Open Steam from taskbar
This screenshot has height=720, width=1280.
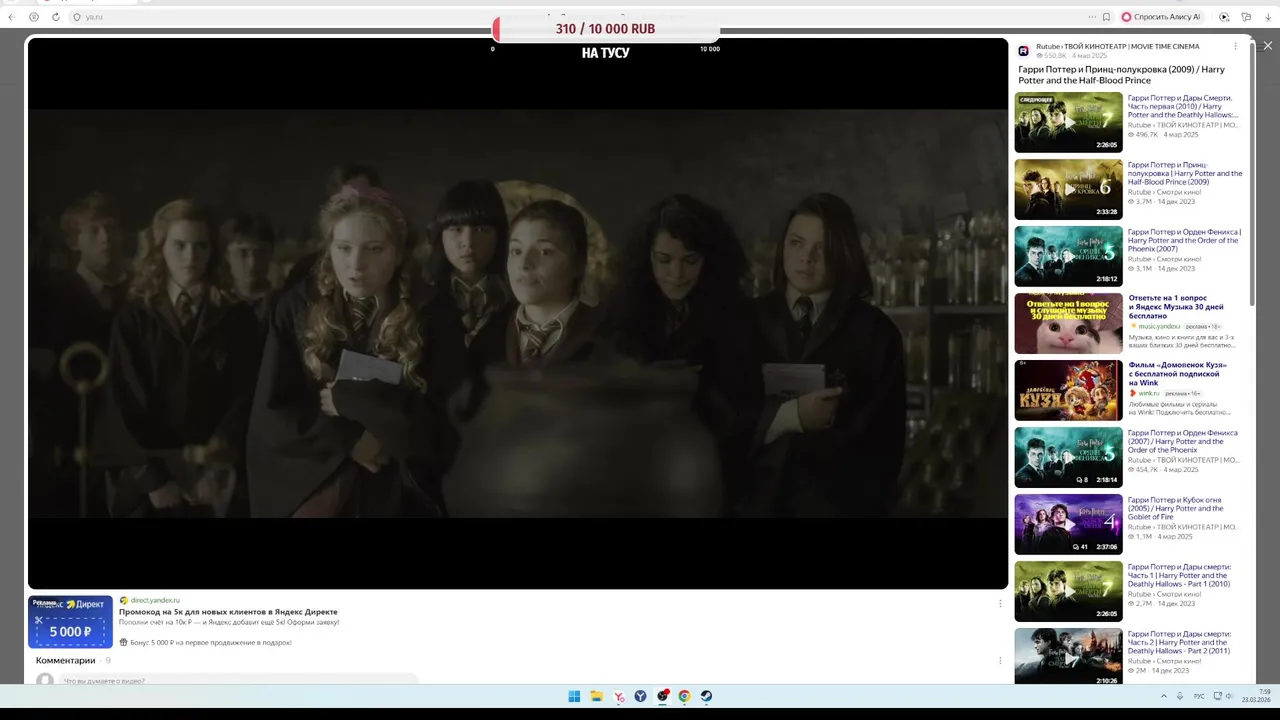click(x=706, y=696)
